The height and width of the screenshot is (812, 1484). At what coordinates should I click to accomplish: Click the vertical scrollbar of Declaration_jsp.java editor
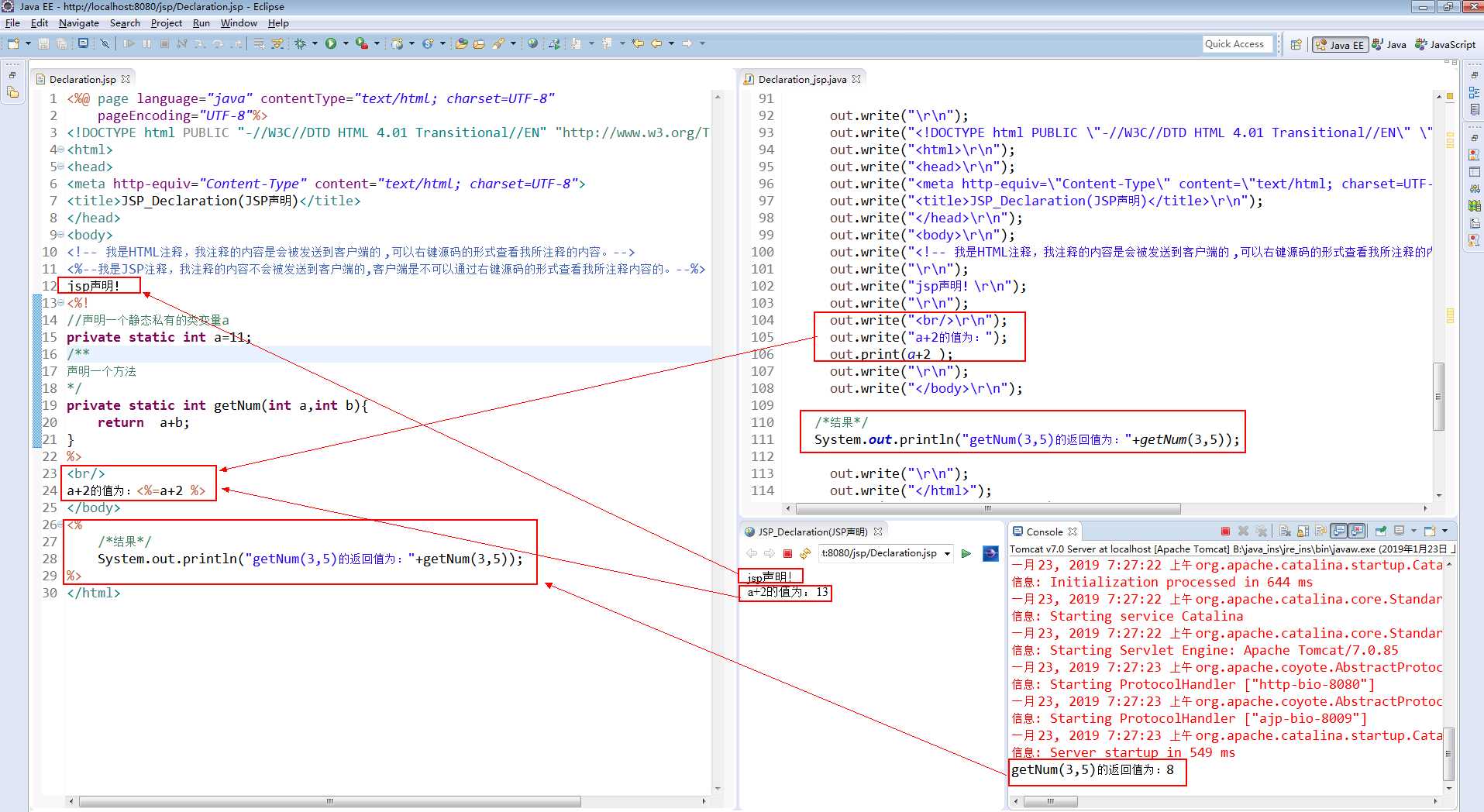tap(1438, 395)
